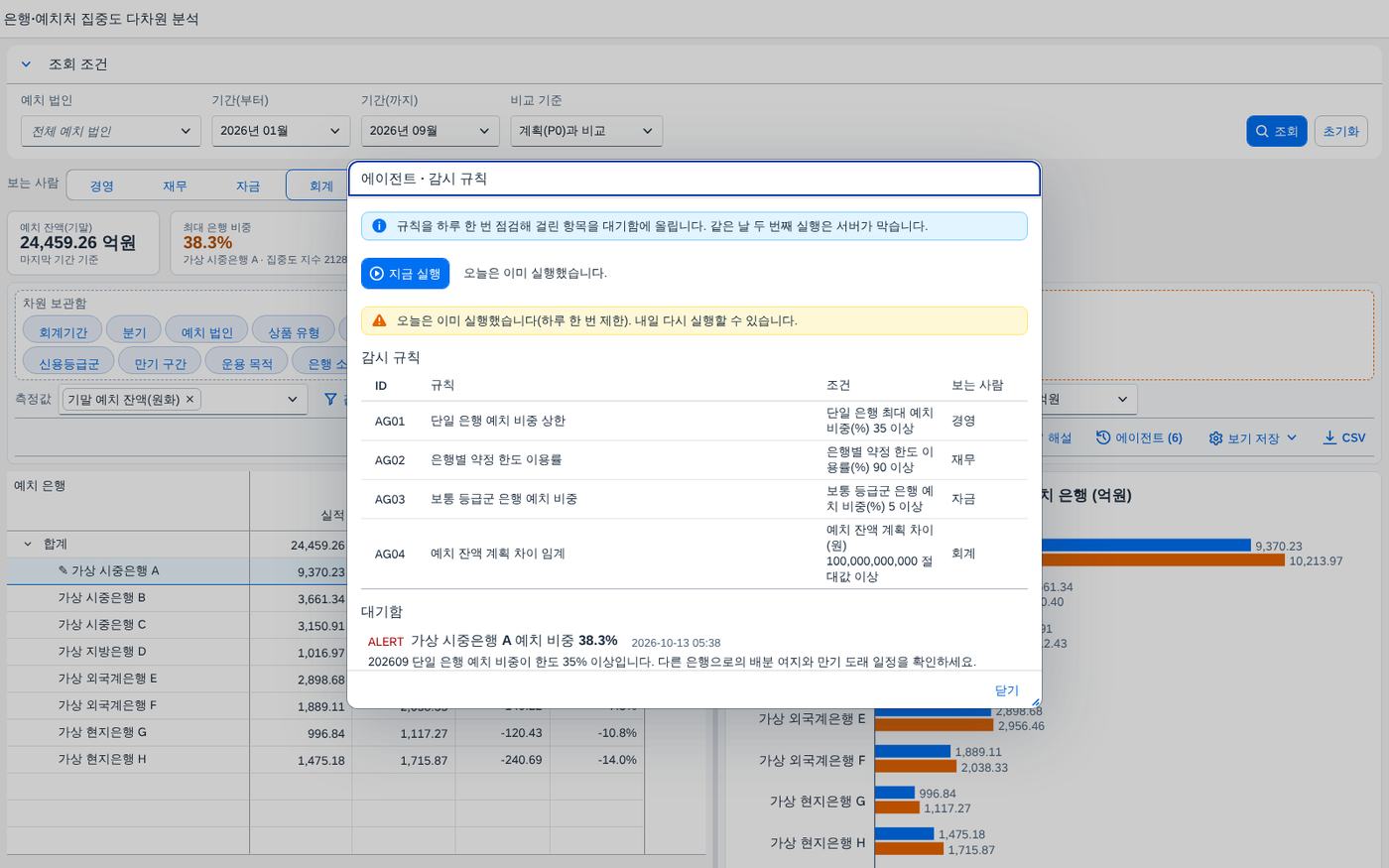Screen dimensions: 1389x868
Task: Click the ALERT label in 대기함
Action: pyautogui.click(x=386, y=642)
